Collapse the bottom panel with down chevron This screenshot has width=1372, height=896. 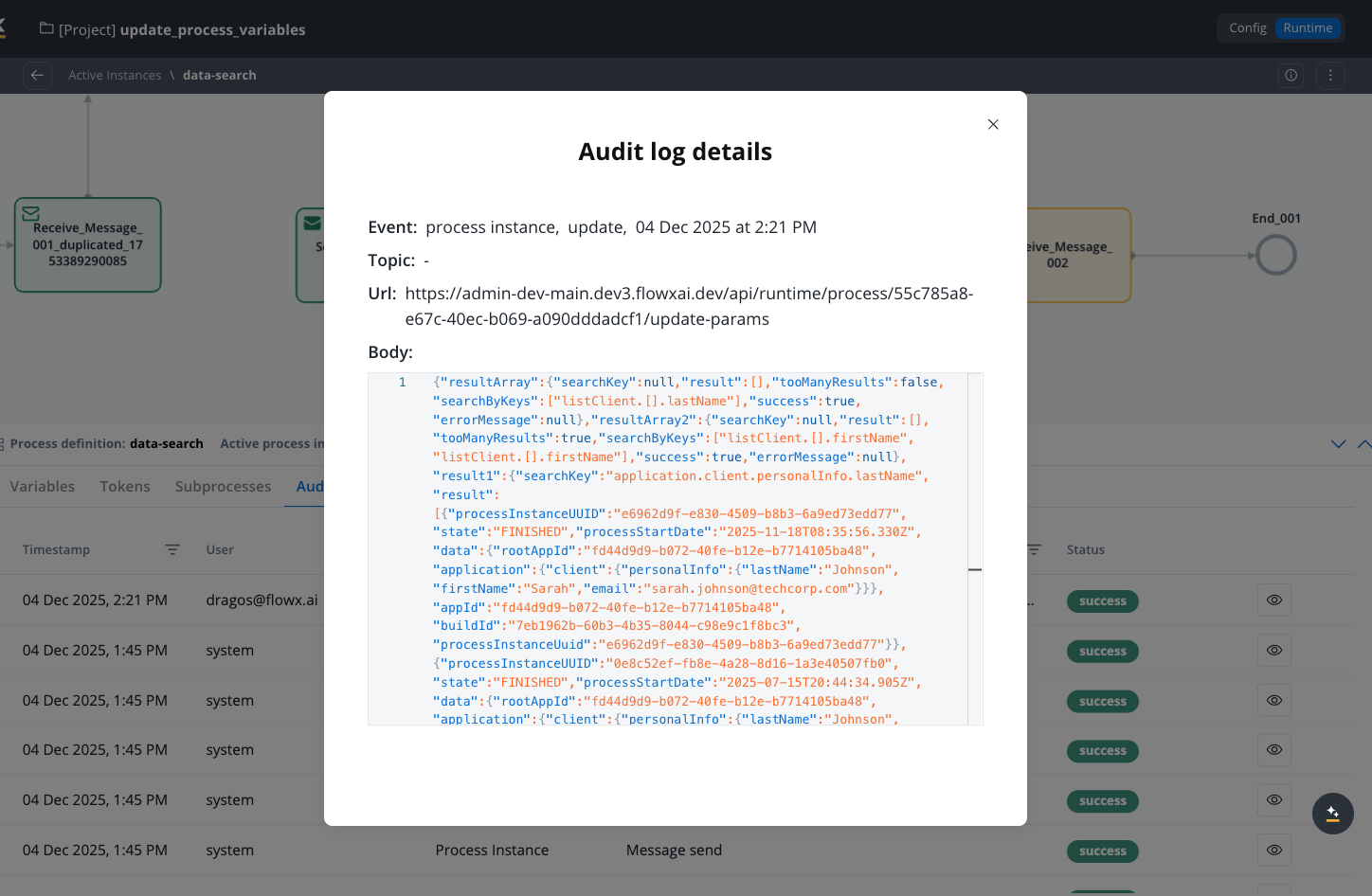1338,443
